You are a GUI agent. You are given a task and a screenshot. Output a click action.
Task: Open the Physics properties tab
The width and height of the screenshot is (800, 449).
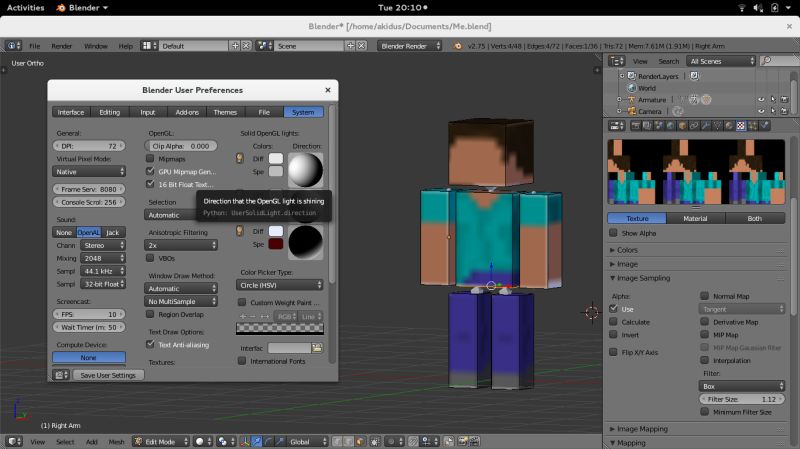[765, 126]
